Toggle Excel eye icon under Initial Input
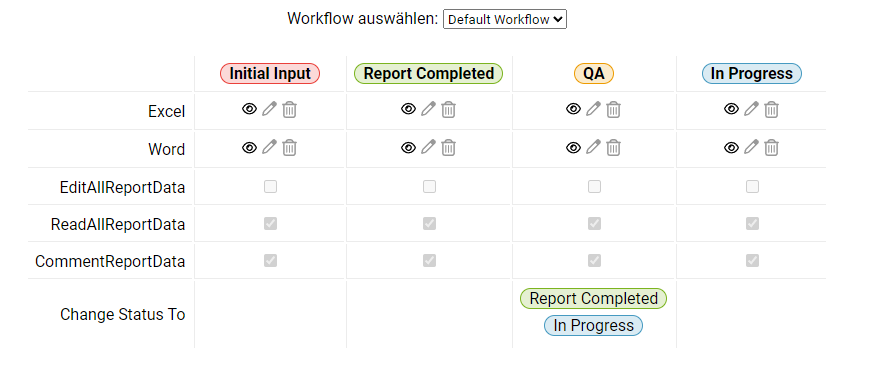Viewport: 880px width, 386px height. click(x=249, y=109)
